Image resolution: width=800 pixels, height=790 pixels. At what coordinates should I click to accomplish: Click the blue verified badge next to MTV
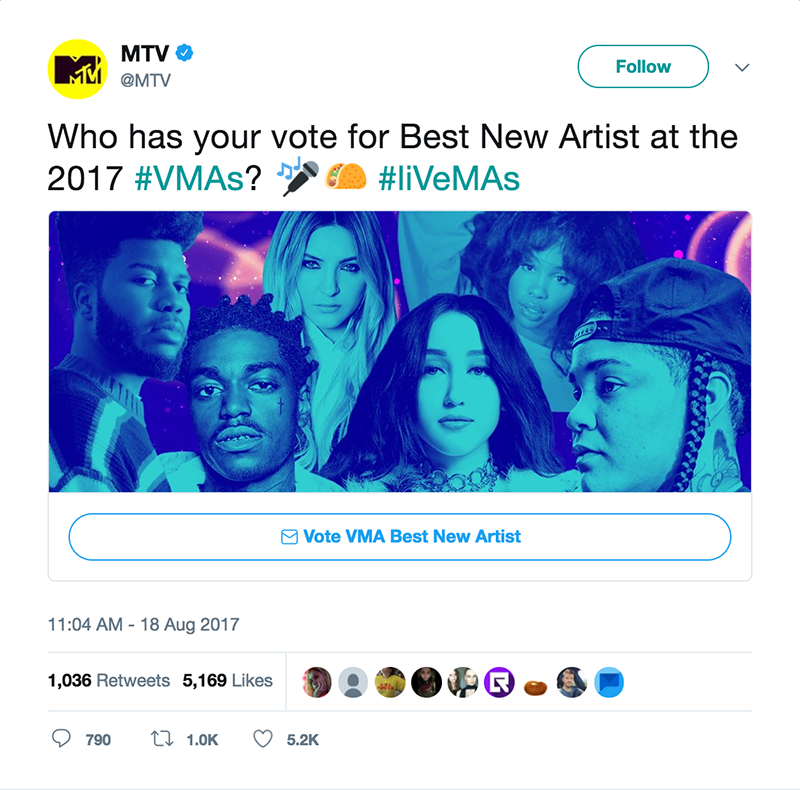coord(184,53)
